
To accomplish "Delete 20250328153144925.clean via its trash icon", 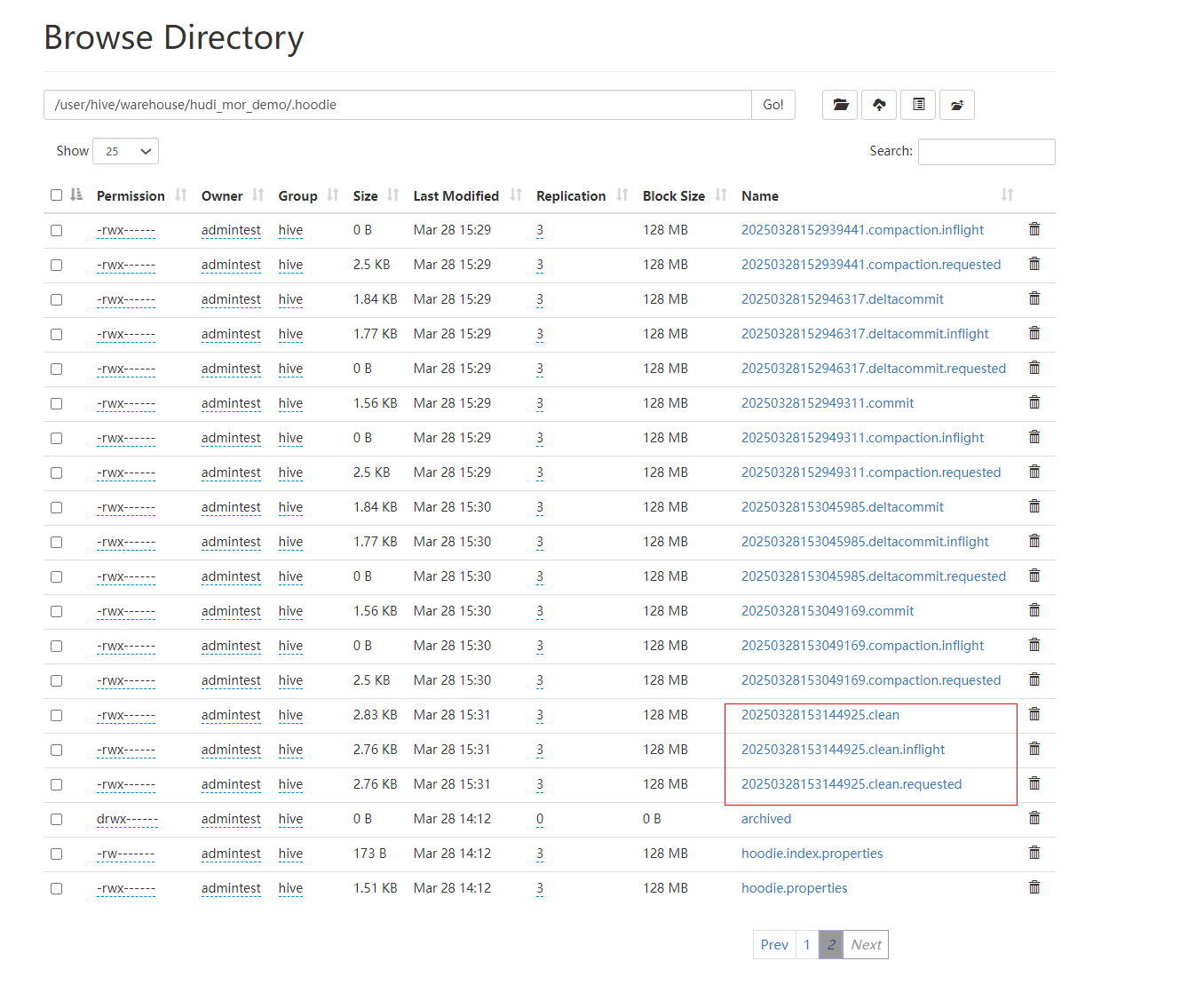I will [1034, 714].
